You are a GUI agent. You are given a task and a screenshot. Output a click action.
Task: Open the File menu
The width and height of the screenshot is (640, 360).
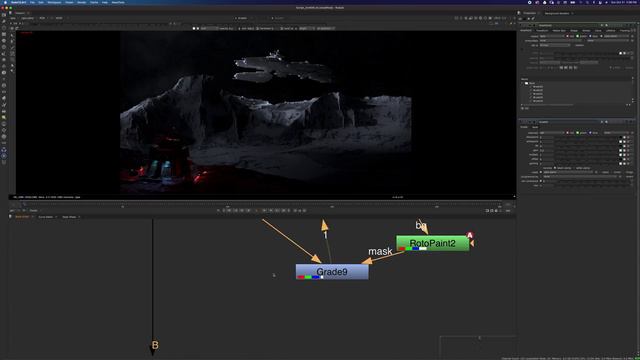point(32,2)
